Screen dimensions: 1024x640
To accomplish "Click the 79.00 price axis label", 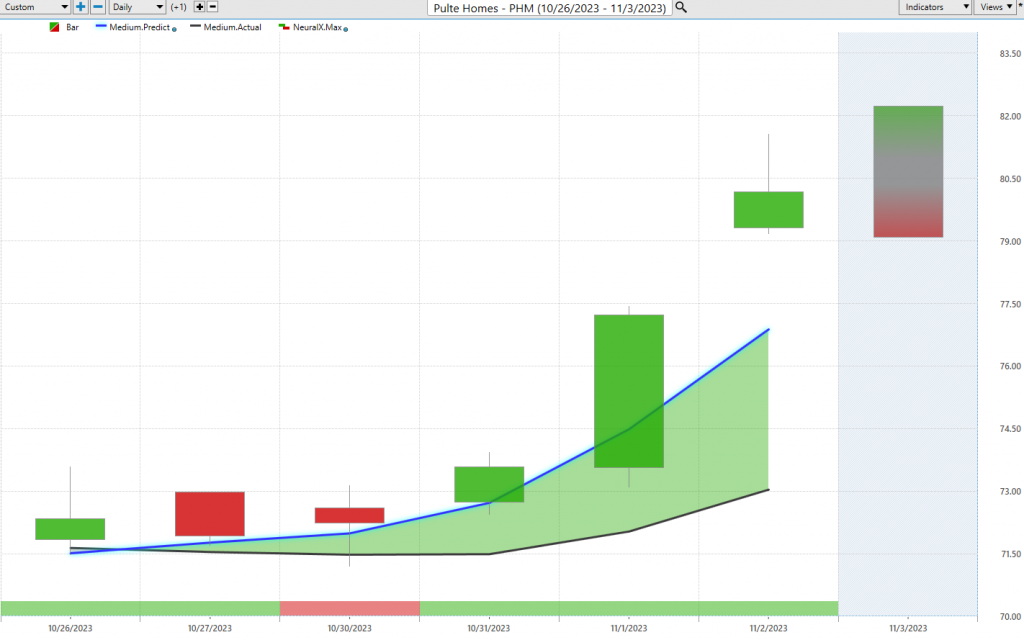I will coord(1010,242).
